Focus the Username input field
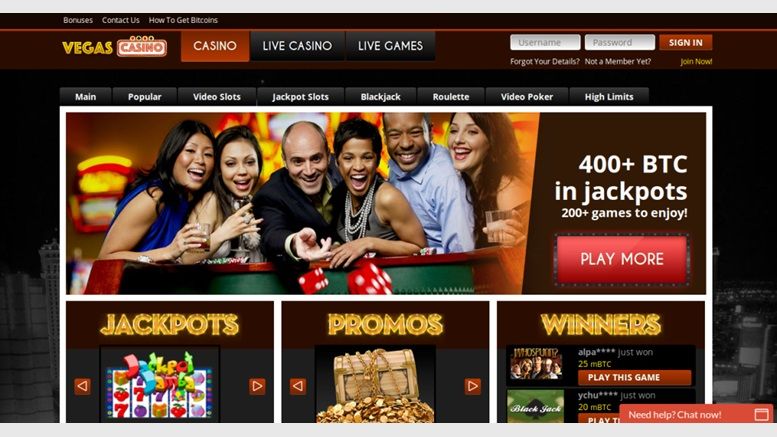Screen dimensions: 777x437 coord(545,43)
